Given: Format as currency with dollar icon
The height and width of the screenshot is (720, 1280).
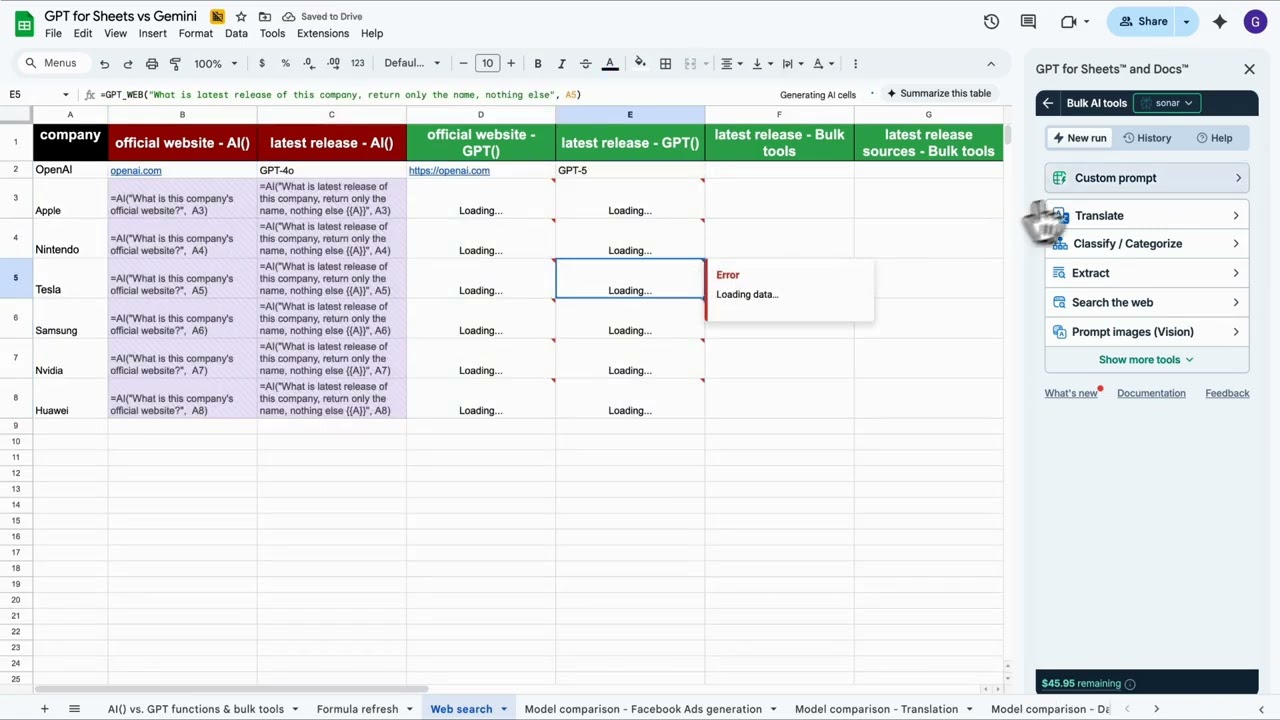Looking at the screenshot, I should coord(262,64).
